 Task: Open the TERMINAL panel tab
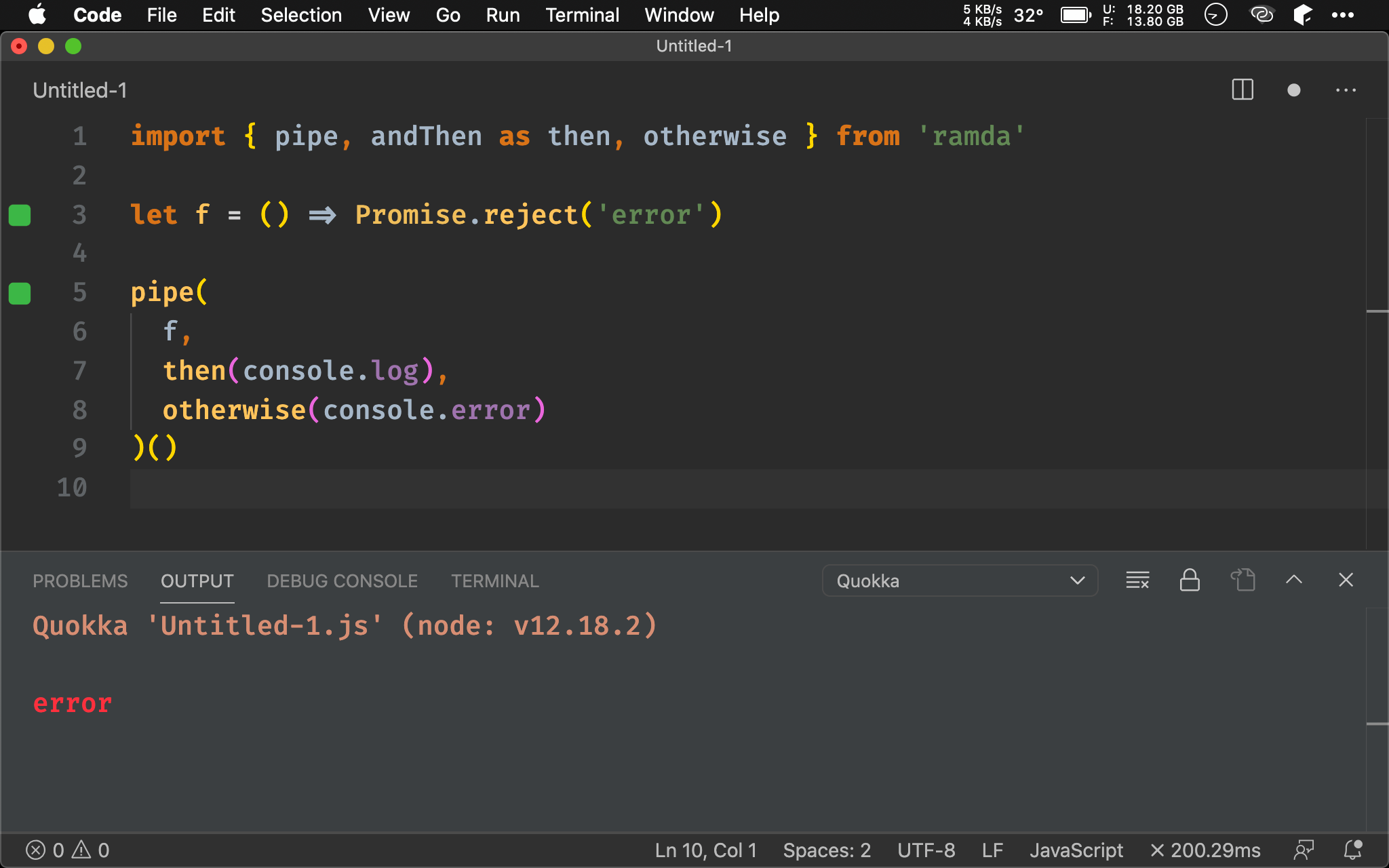(495, 581)
